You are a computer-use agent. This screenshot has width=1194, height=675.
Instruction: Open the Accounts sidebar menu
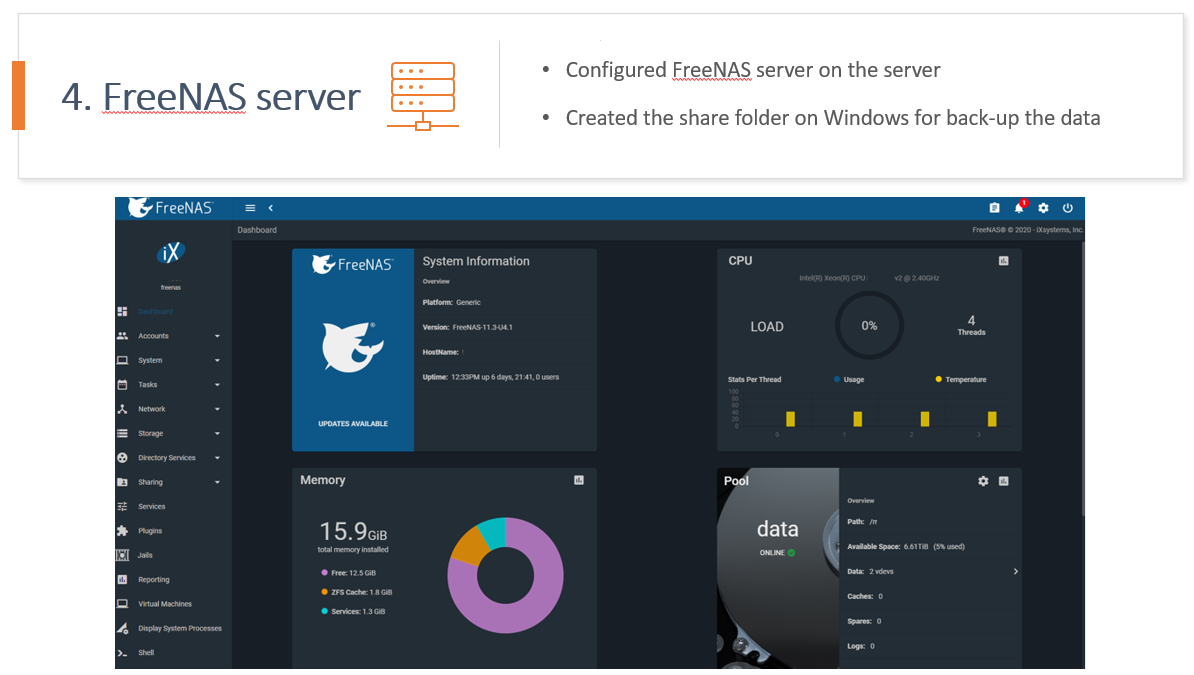tap(153, 336)
